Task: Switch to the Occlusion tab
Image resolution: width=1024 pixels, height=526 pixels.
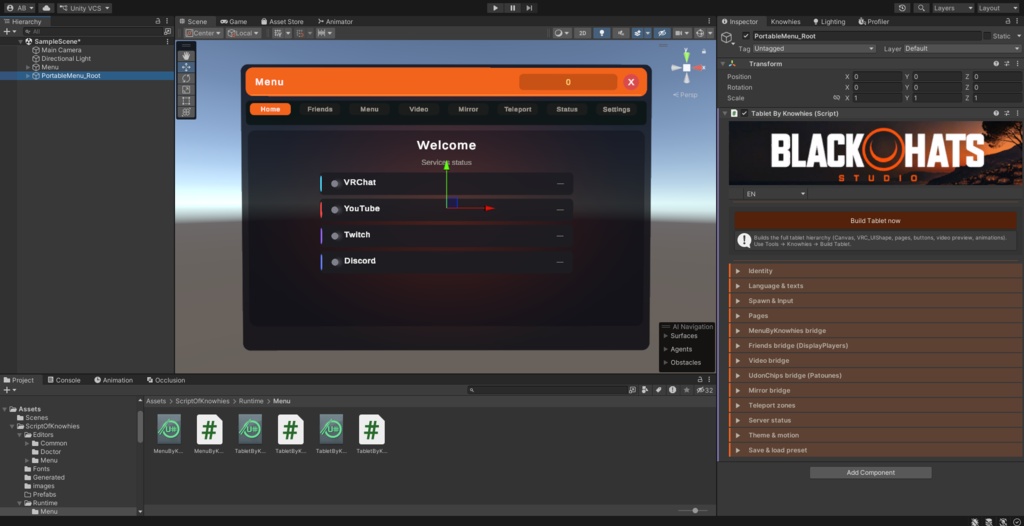Action: pos(166,380)
